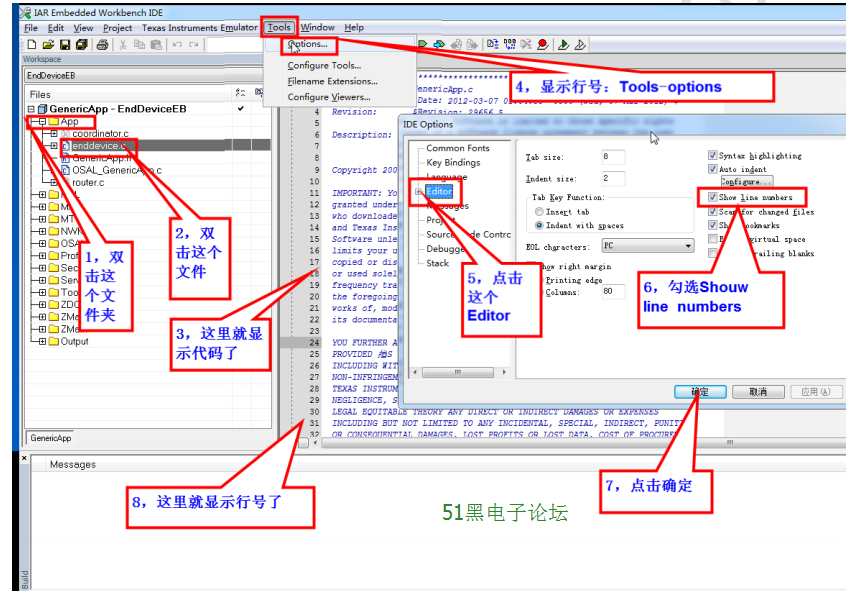Image resolution: width=851 pixels, height=591 pixels.
Task: Open the EOL characters dropdown
Action: 648,246
